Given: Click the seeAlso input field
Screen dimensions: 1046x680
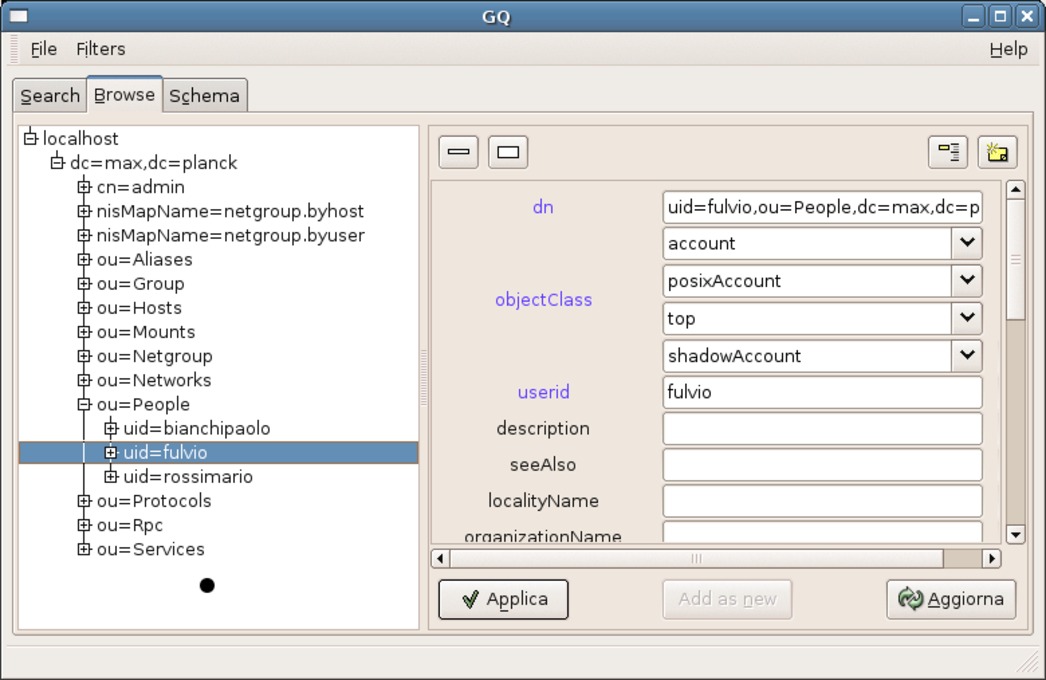Looking at the screenshot, I should click(x=823, y=464).
